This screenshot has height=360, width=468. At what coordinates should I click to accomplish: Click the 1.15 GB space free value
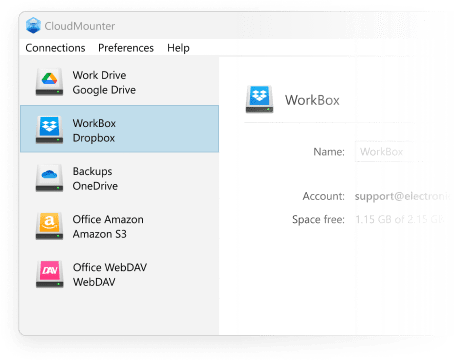pyautogui.click(x=400, y=219)
